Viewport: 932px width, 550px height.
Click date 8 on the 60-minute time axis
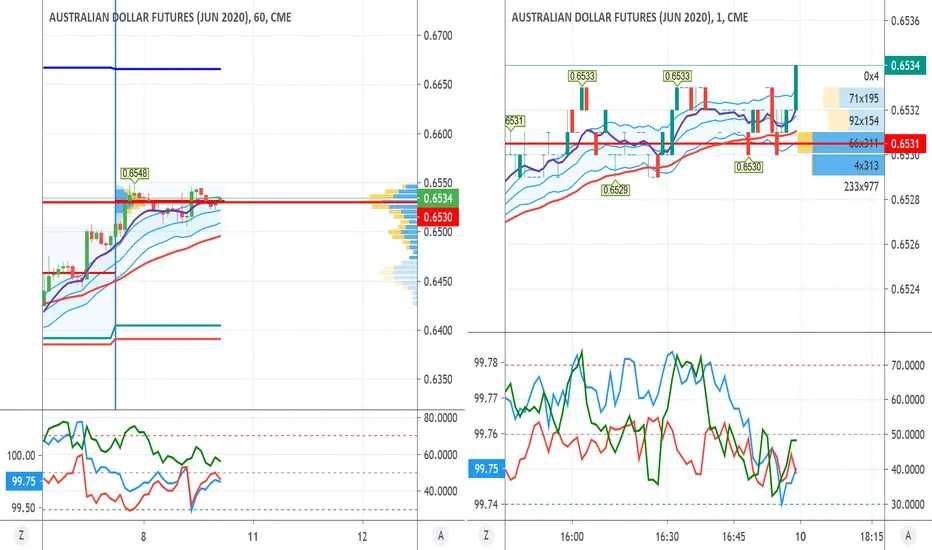click(143, 536)
